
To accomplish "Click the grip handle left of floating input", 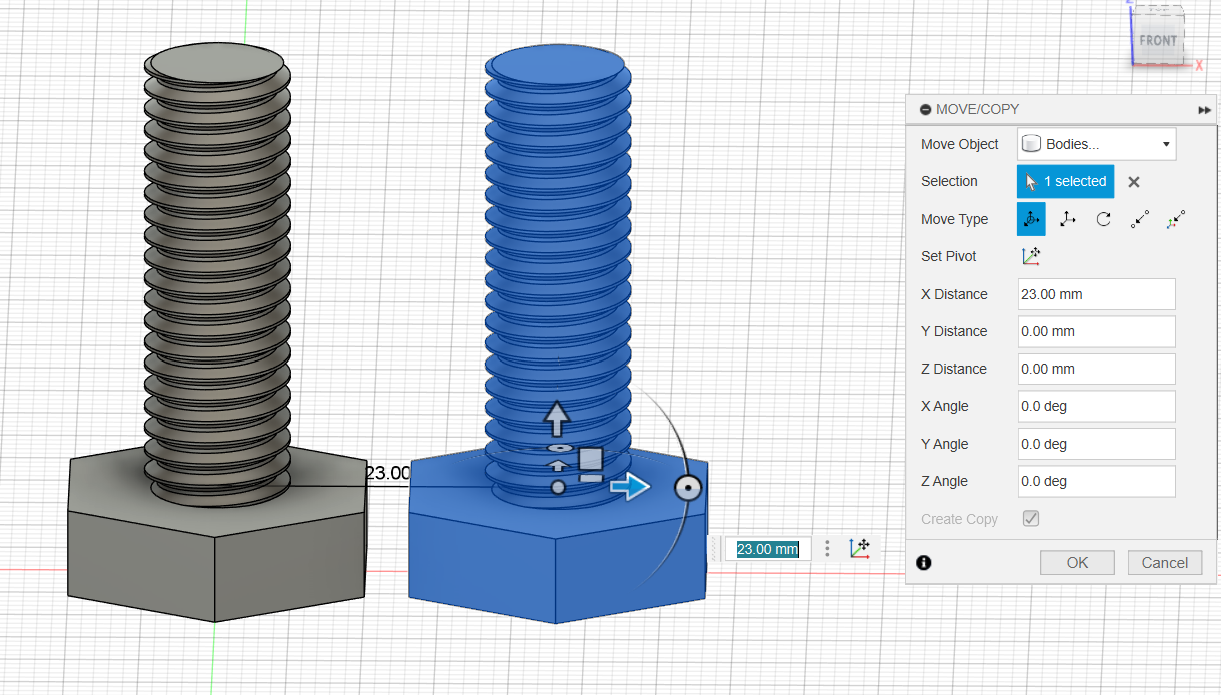I will click(x=714, y=549).
